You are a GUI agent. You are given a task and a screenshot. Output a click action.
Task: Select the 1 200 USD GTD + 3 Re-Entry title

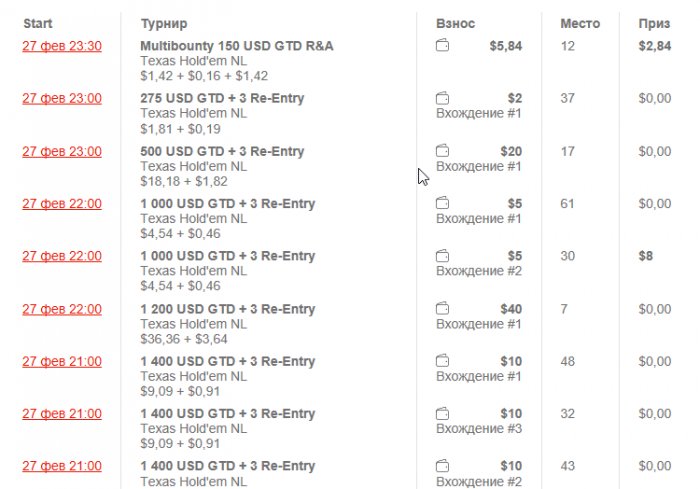point(227,309)
